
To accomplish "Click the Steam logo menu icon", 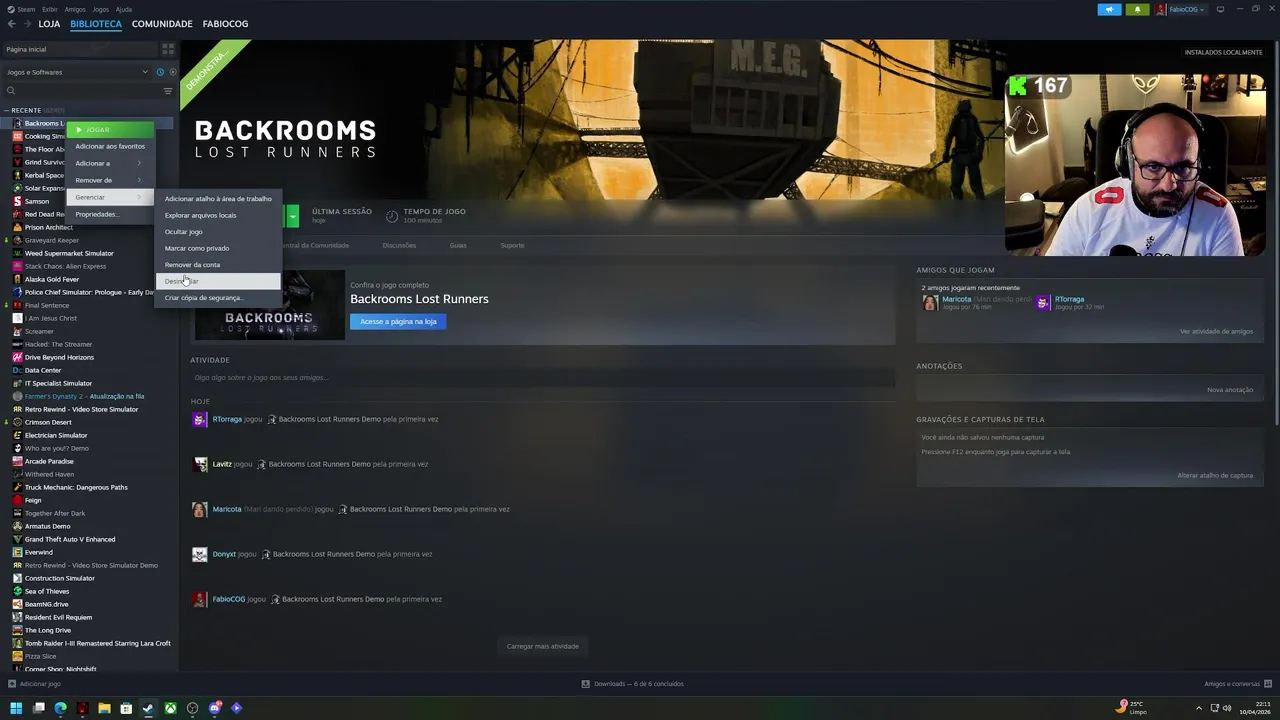I will click(11, 9).
